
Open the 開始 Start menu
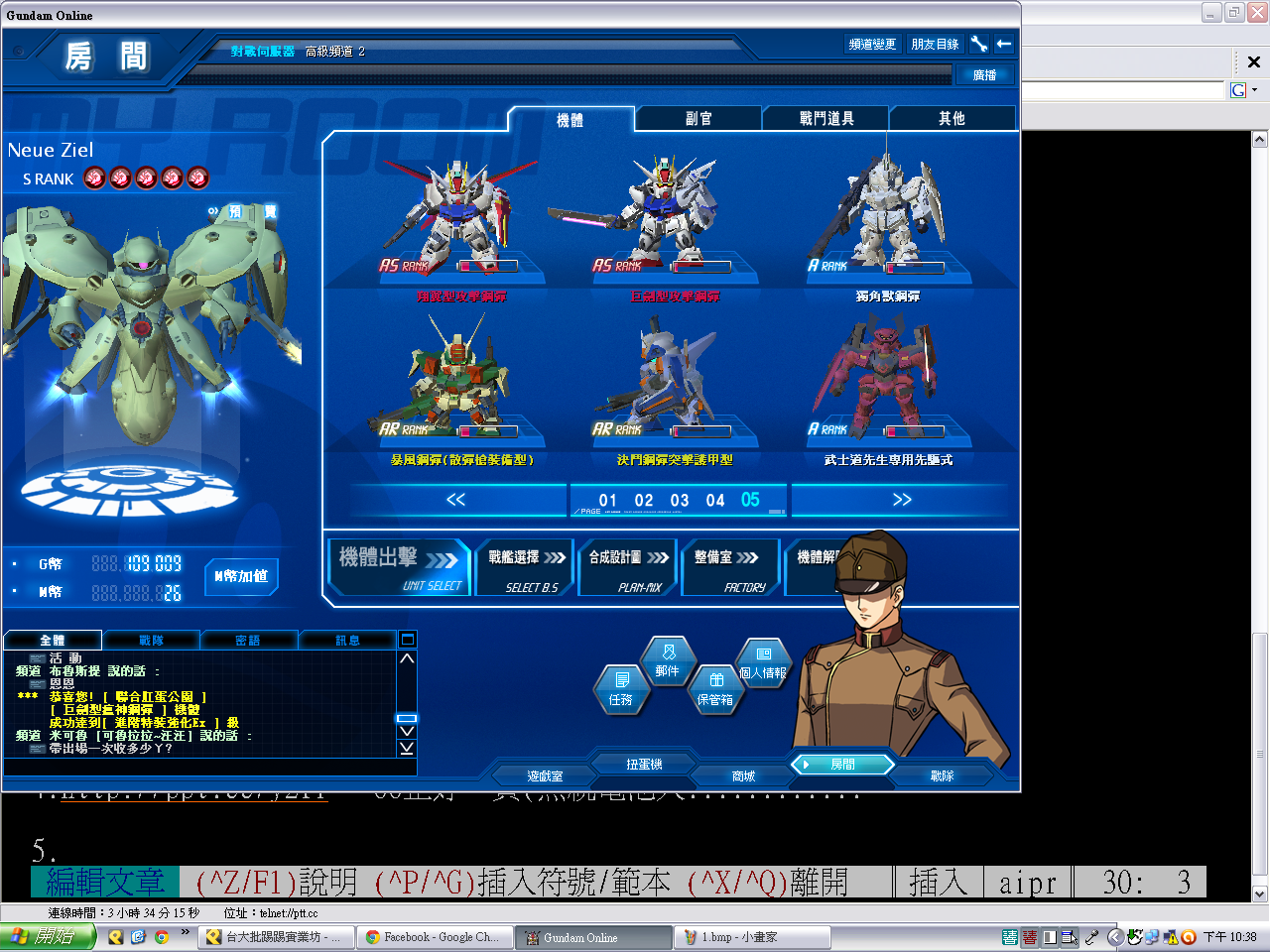click(x=48, y=937)
